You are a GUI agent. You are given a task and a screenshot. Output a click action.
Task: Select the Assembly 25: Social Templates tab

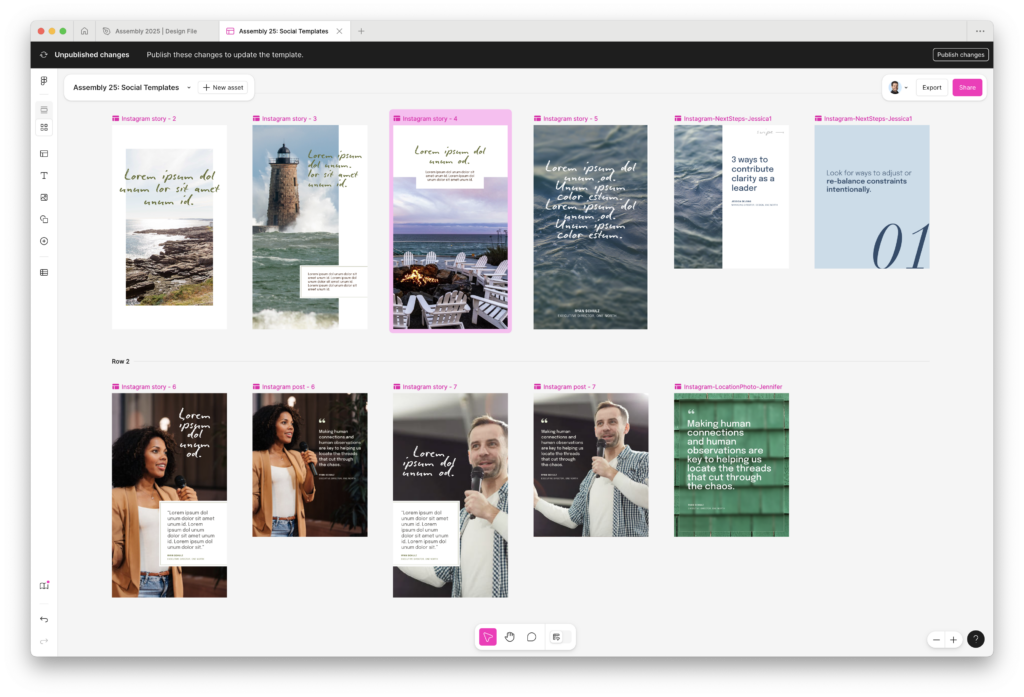282,30
